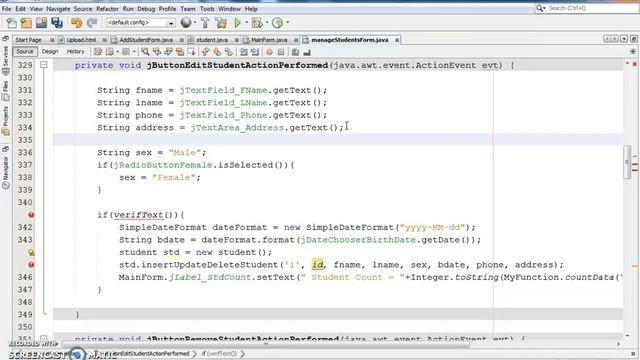Go to Next Bookmark icon
The height and width of the screenshot is (360, 640).
(x=217, y=52)
